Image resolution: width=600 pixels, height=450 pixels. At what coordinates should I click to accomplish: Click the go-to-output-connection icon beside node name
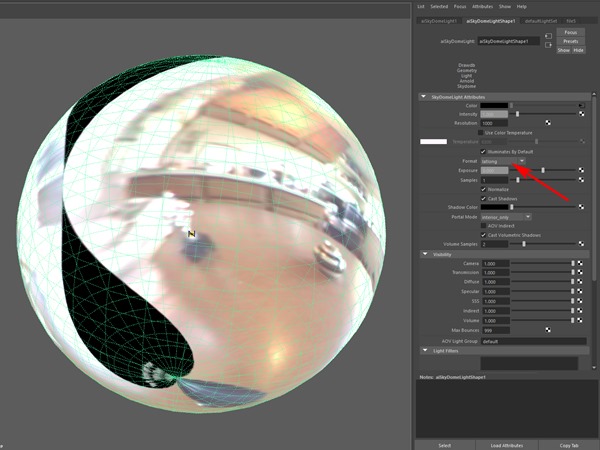tap(548, 45)
